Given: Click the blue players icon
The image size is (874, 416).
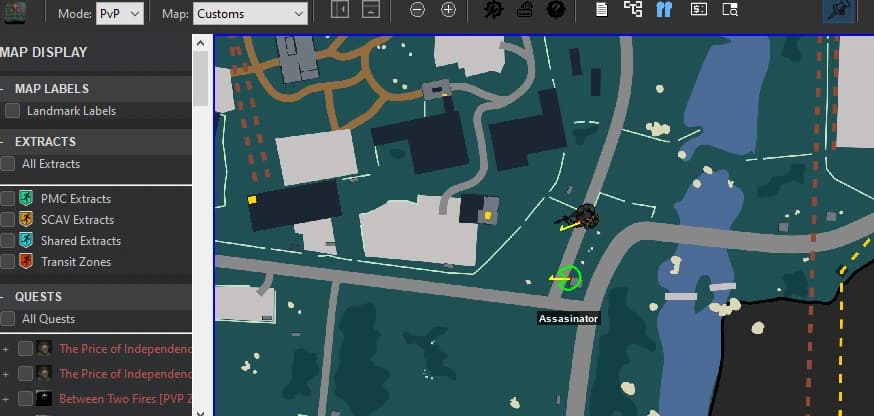Looking at the screenshot, I should point(664,9).
